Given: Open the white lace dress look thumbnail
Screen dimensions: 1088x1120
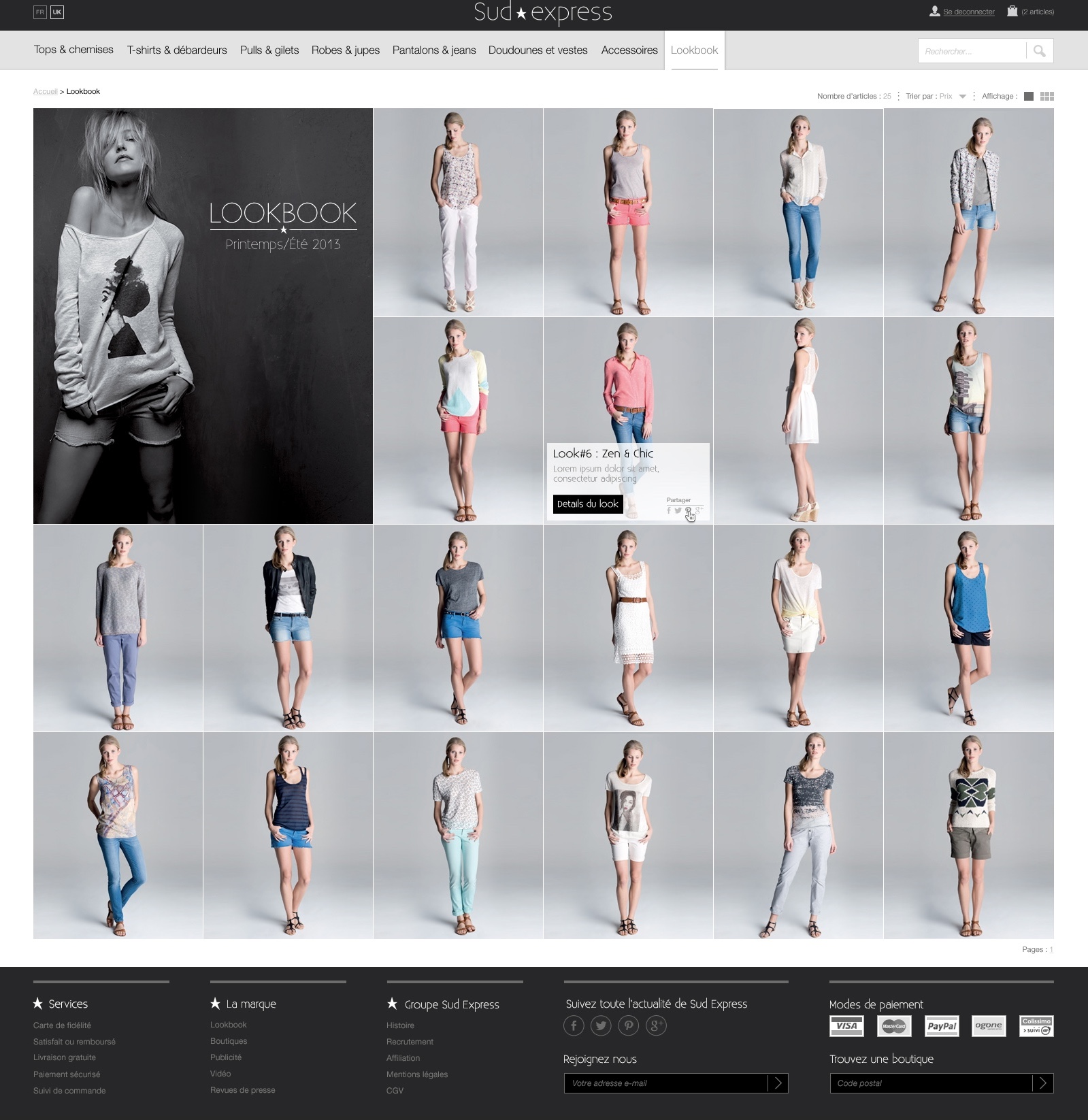Looking at the screenshot, I should click(628, 628).
